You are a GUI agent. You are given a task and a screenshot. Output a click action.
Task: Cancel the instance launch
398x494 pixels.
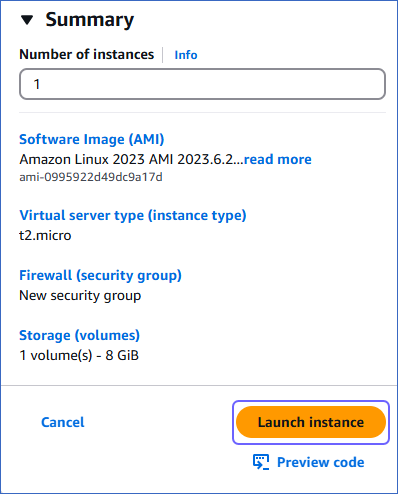63,422
